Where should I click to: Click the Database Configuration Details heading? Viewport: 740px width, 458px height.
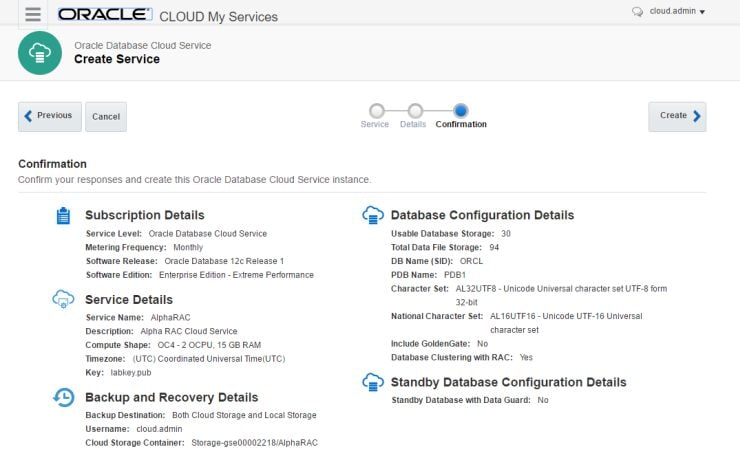click(x=482, y=215)
